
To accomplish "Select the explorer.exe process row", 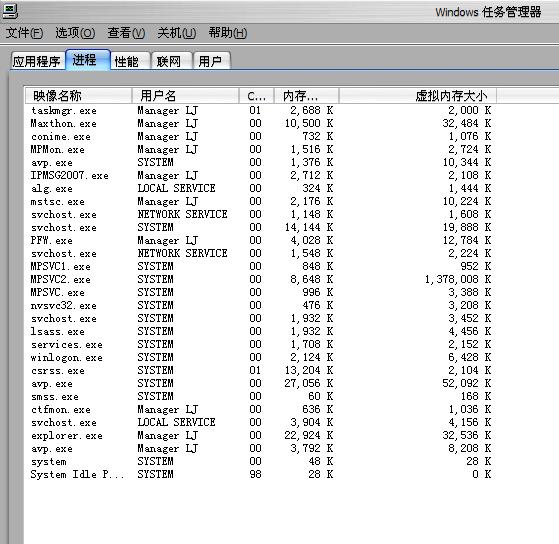I will click(260, 435).
